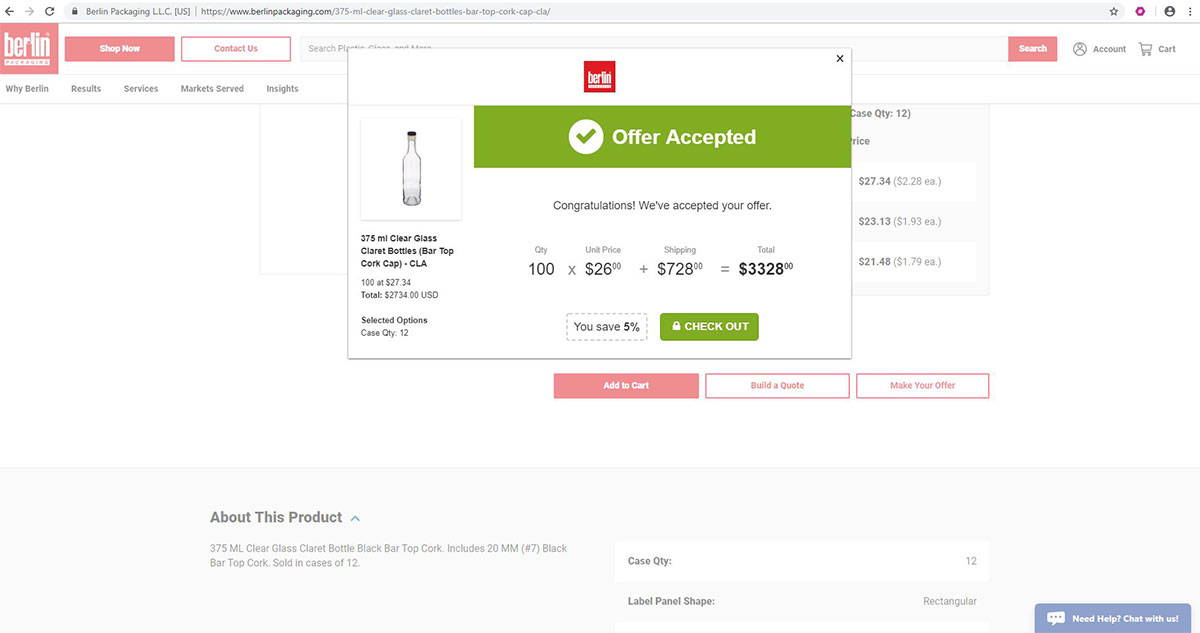Click the Add to Cart button

click(626, 386)
